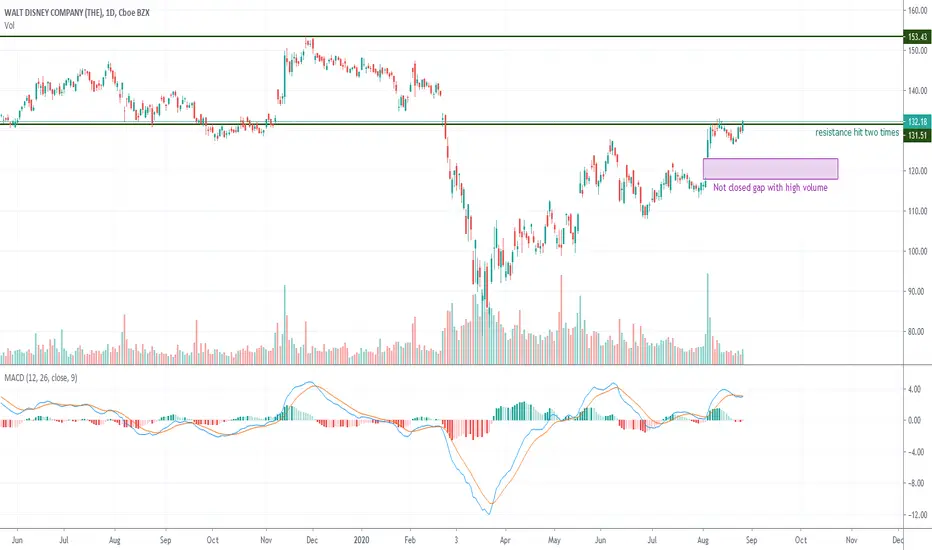The width and height of the screenshot is (932, 550).
Task: Click the 80.00 price axis label
Action: coord(918,332)
